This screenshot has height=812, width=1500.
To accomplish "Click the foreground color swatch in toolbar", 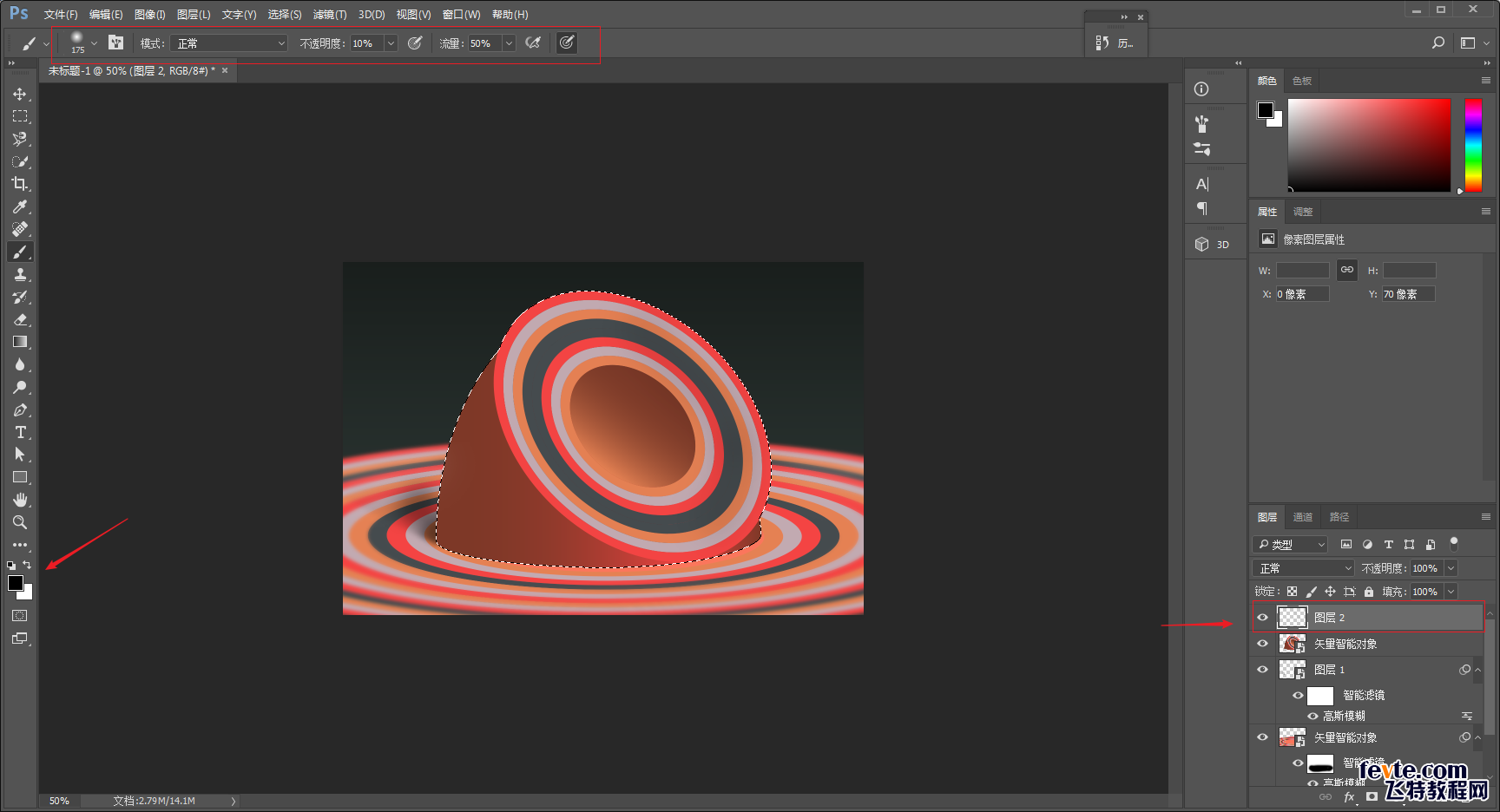I will click(x=16, y=583).
